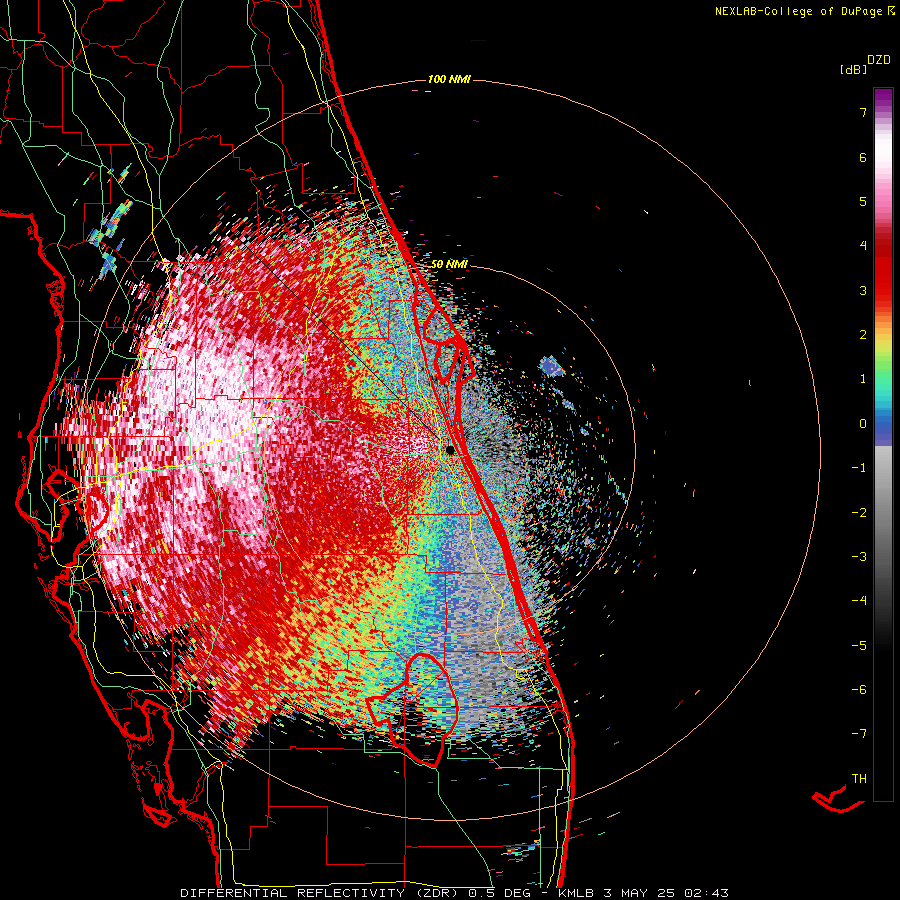Click the DZD legend title

point(879,60)
